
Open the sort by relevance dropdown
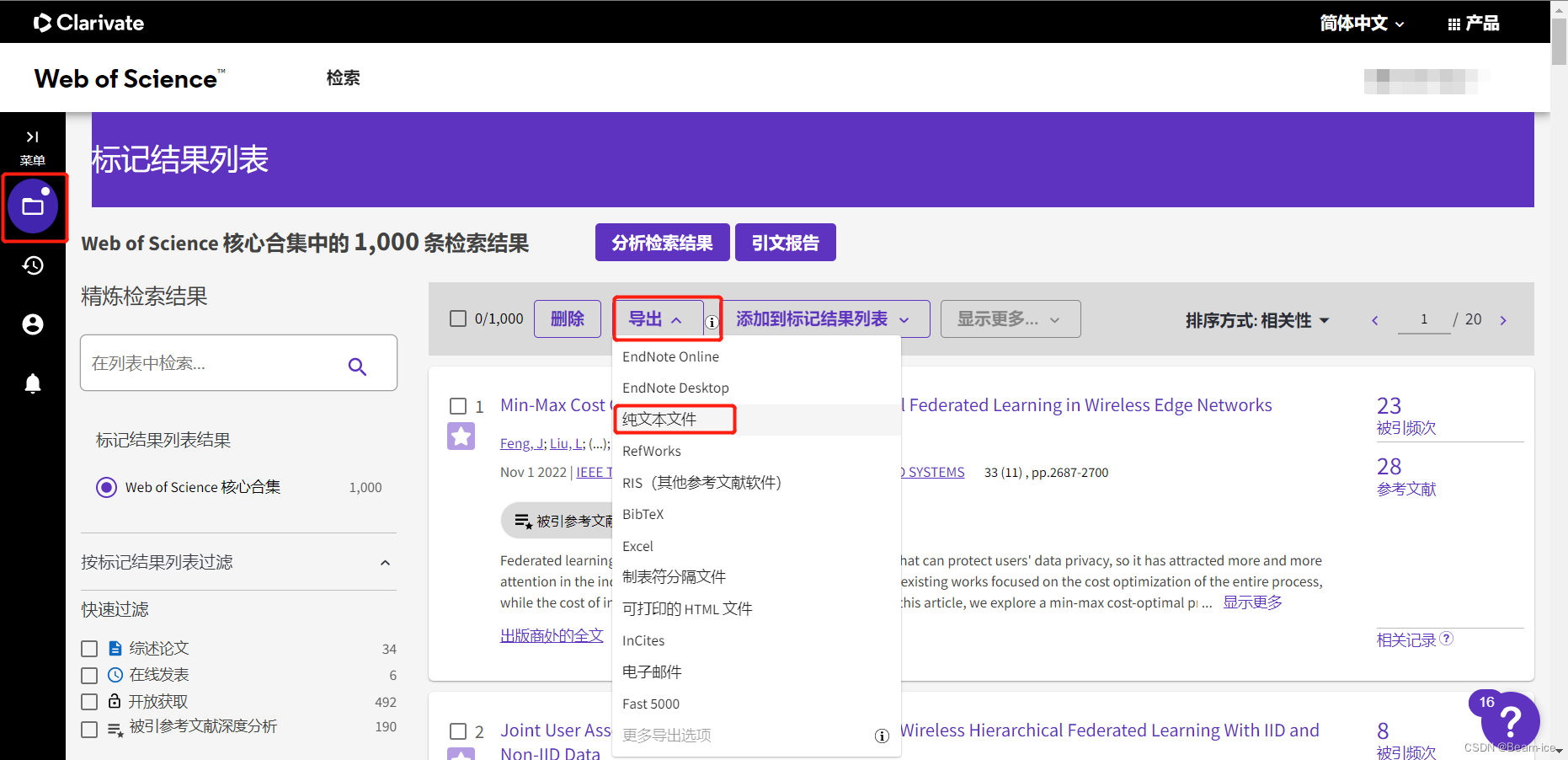[x=1257, y=320]
